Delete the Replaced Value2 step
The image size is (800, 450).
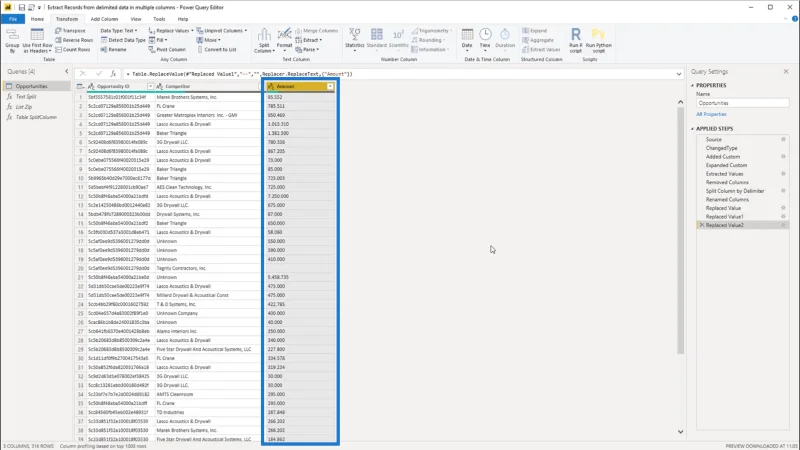702,225
